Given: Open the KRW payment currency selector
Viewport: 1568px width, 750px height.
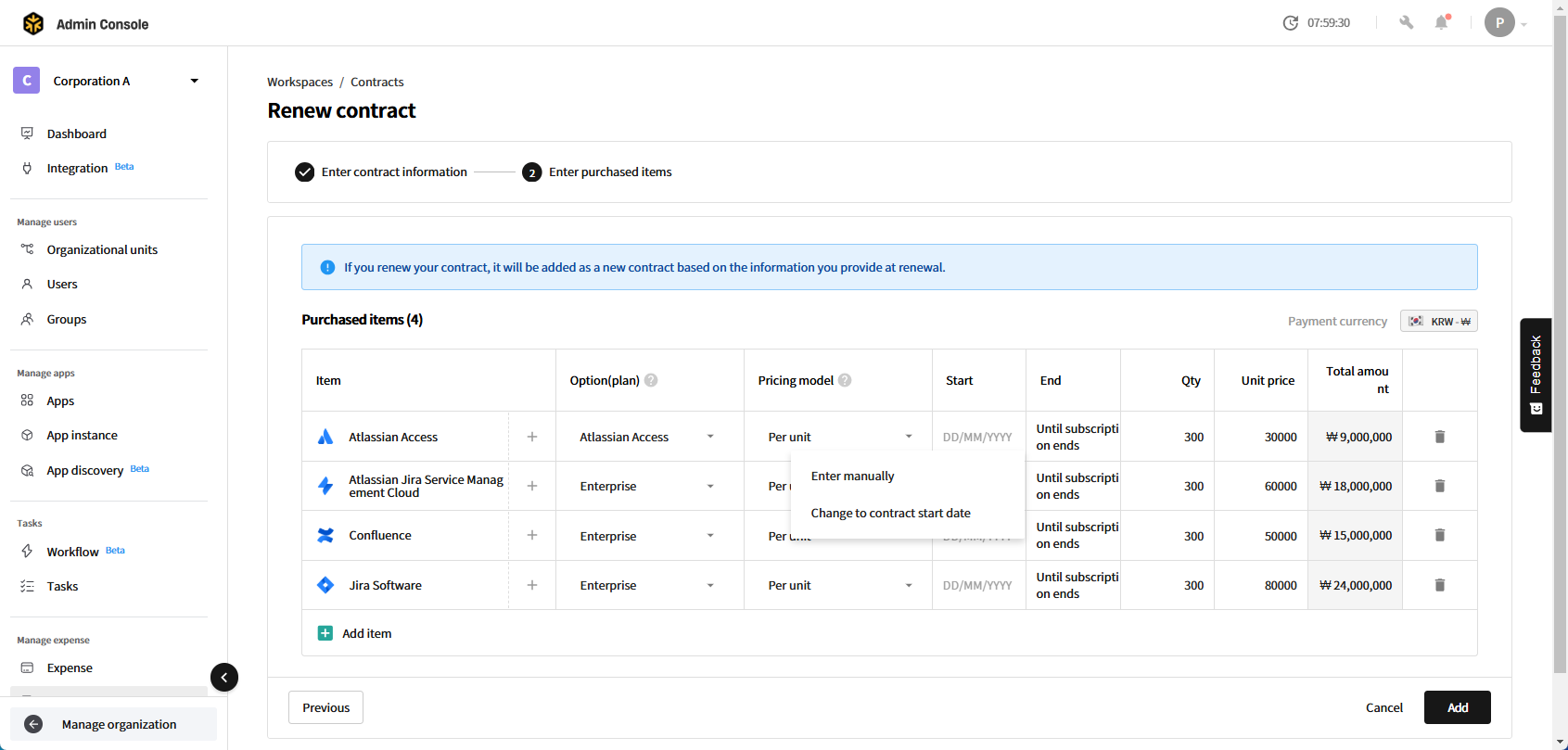Looking at the screenshot, I should [1439, 321].
